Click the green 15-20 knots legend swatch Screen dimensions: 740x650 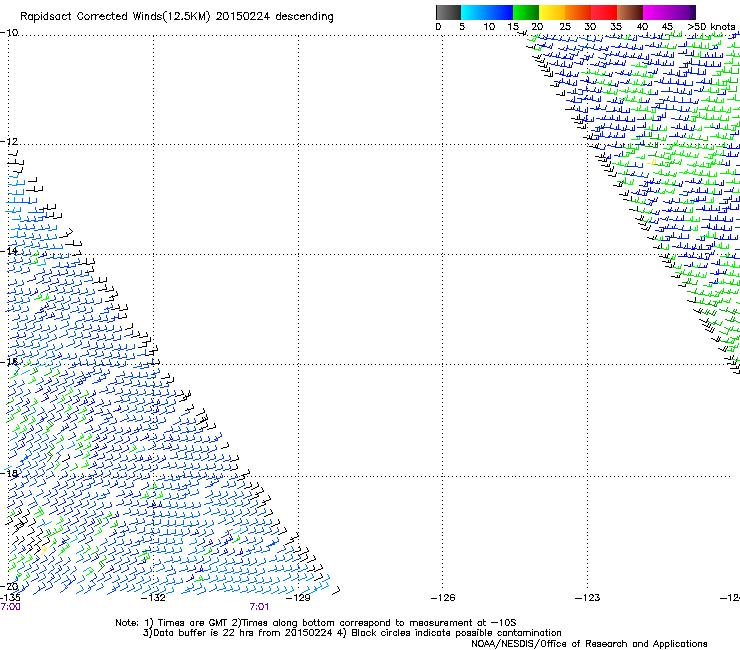tap(526, 12)
